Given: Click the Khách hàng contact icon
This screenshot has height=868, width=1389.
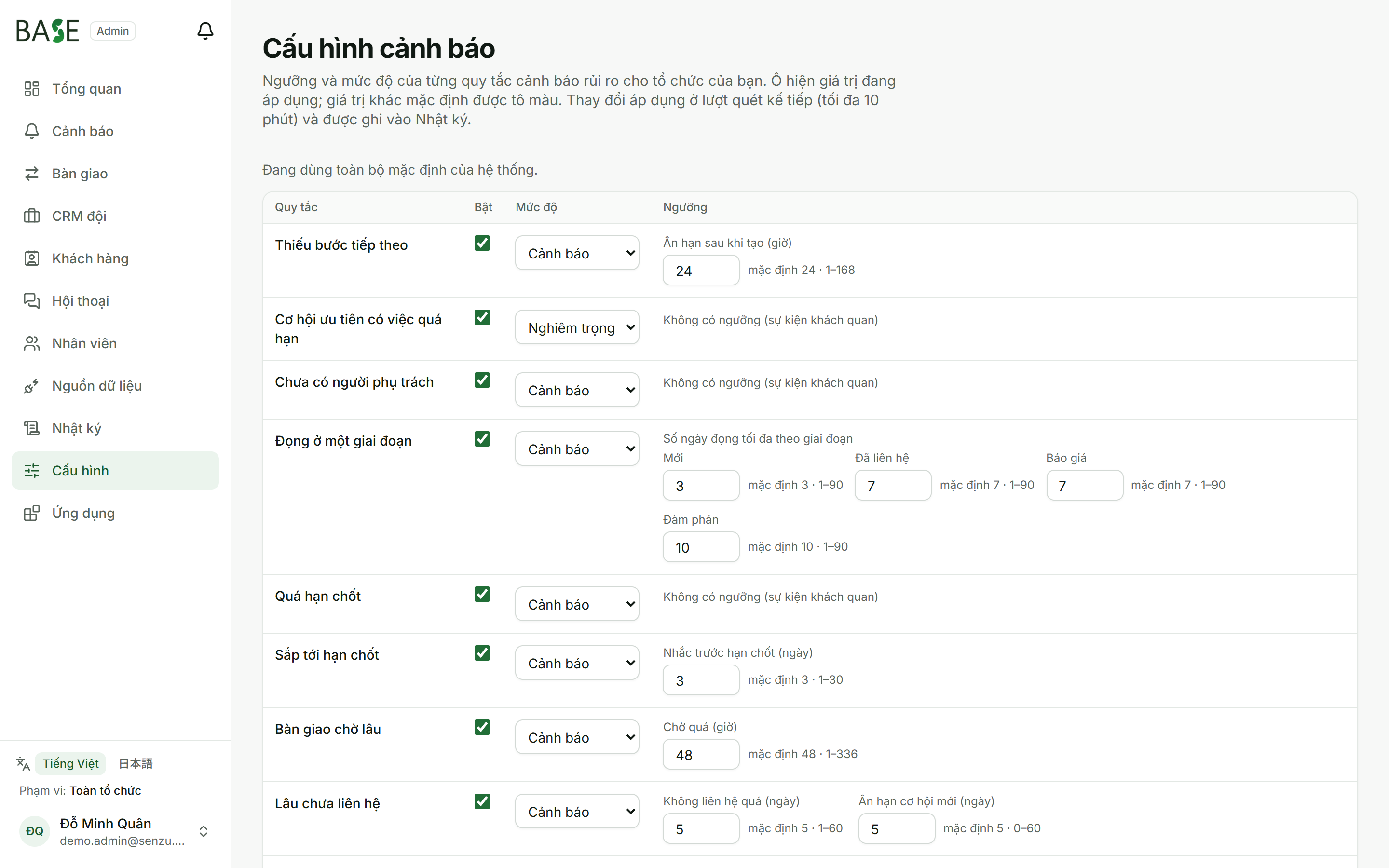Looking at the screenshot, I should click(x=31, y=259).
